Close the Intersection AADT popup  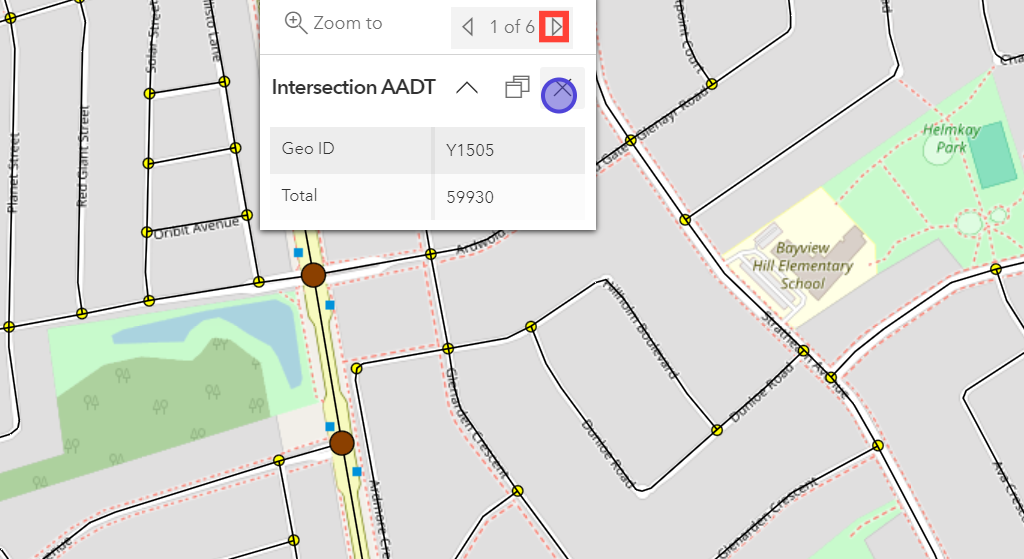coord(561,91)
